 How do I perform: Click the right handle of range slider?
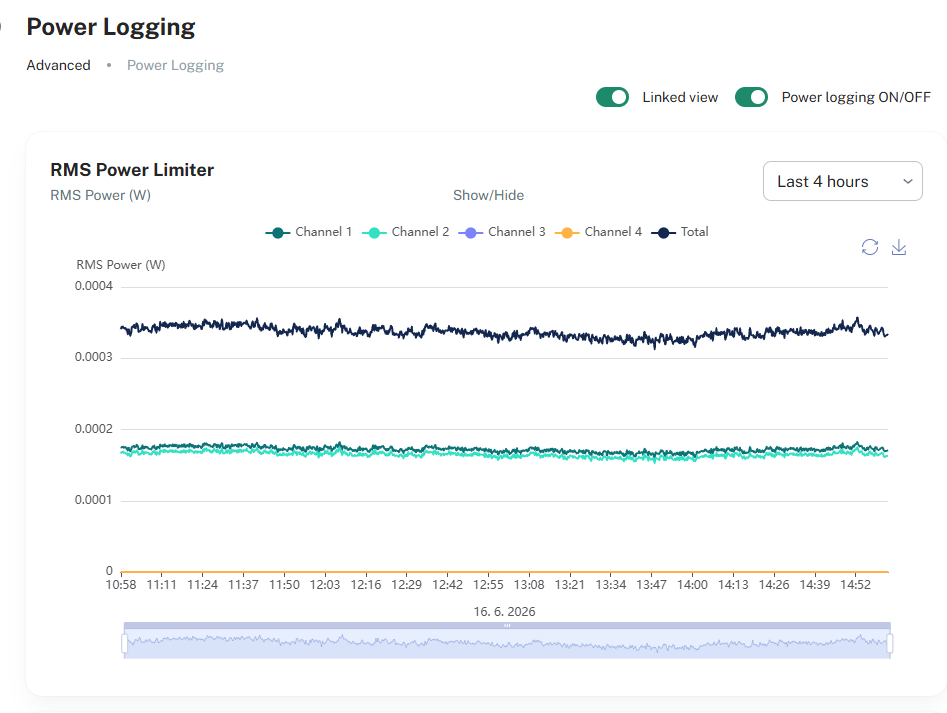pos(890,644)
